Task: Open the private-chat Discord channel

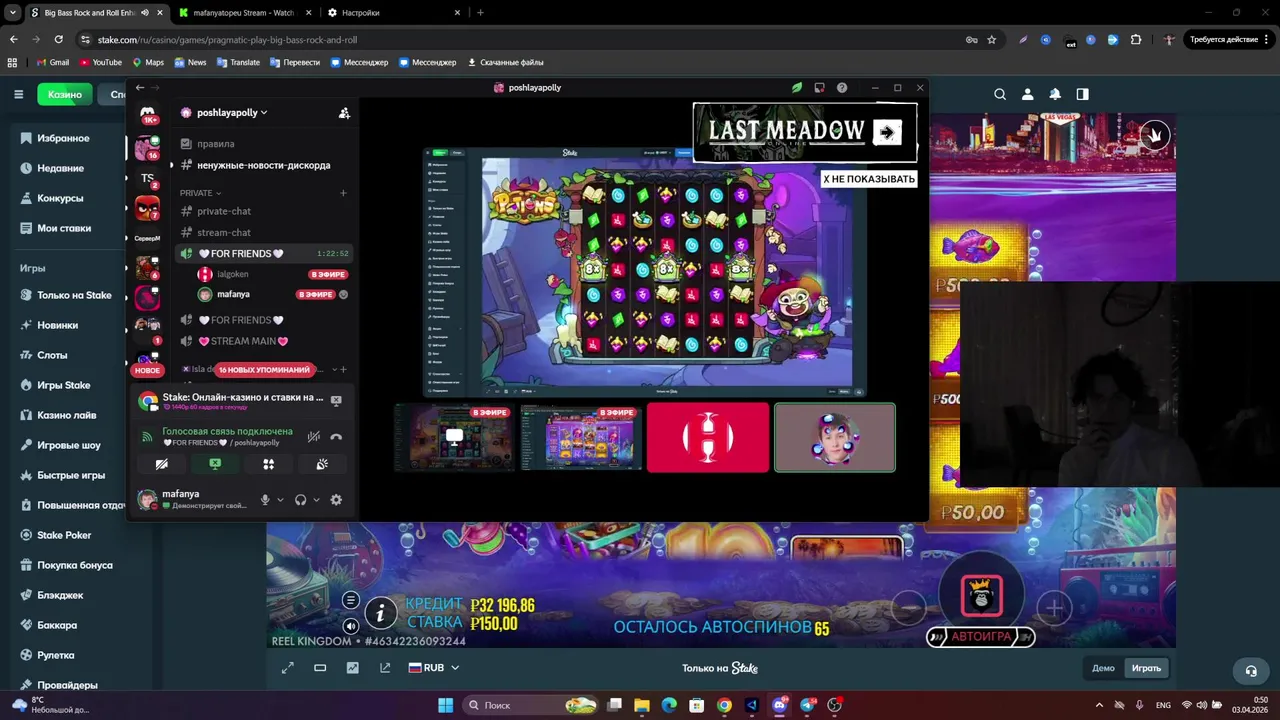Action: (224, 211)
